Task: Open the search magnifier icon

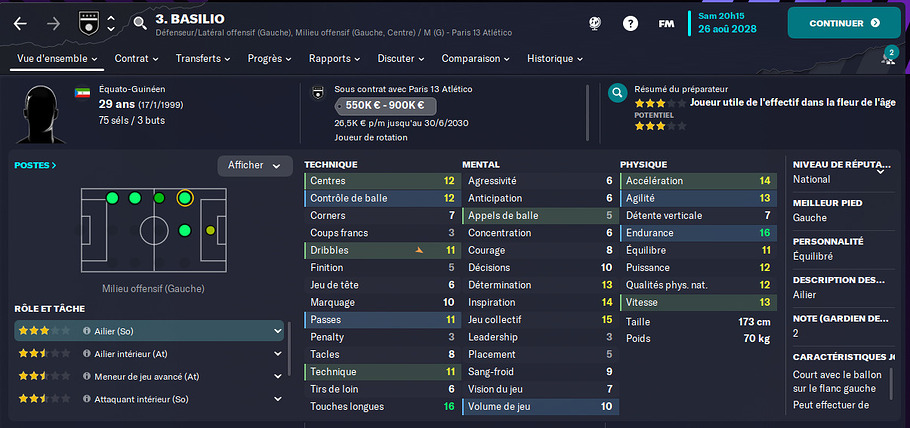Action: coord(138,23)
